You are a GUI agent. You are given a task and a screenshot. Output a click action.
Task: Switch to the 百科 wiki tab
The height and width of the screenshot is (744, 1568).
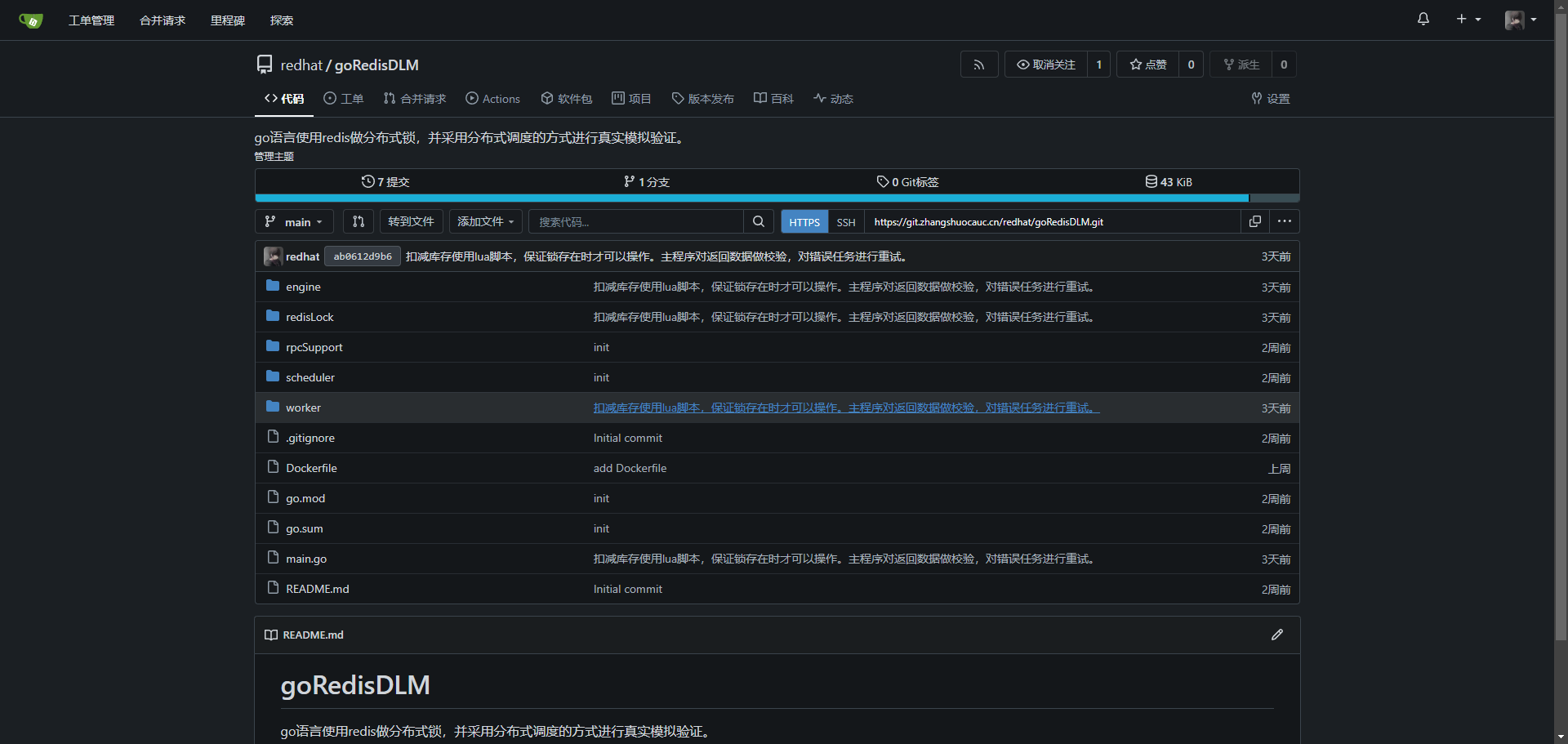(x=773, y=99)
